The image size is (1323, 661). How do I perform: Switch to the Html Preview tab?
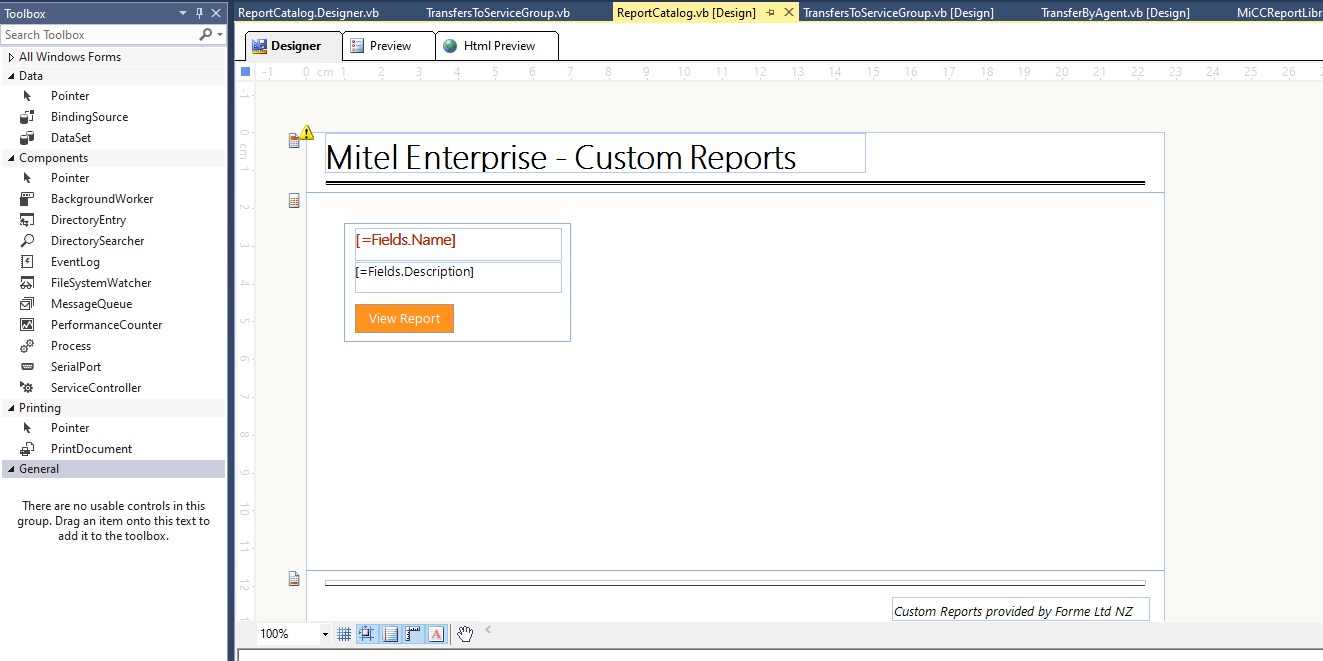pos(496,46)
